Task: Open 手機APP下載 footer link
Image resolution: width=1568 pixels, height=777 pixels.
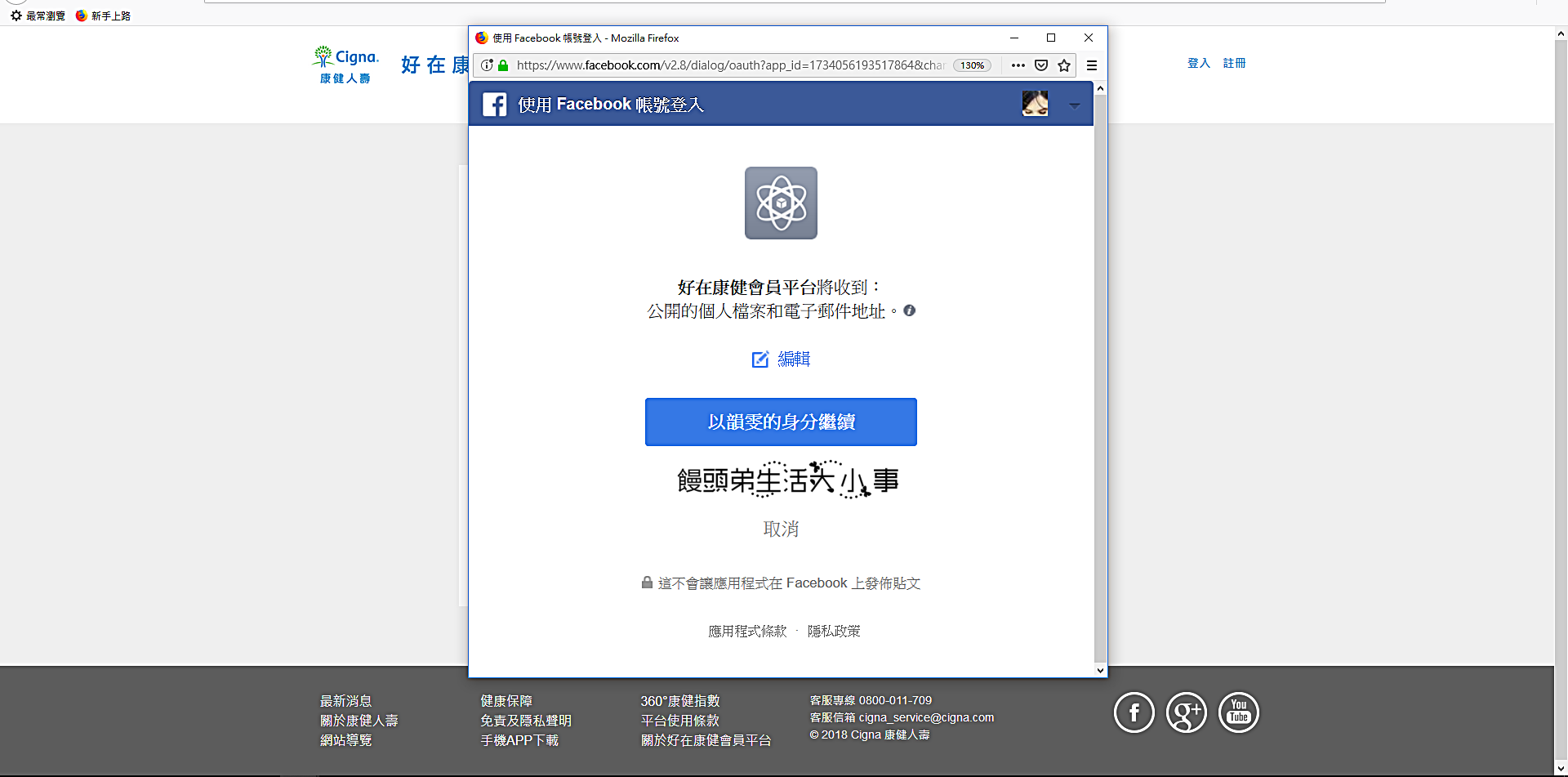Action: [519, 740]
